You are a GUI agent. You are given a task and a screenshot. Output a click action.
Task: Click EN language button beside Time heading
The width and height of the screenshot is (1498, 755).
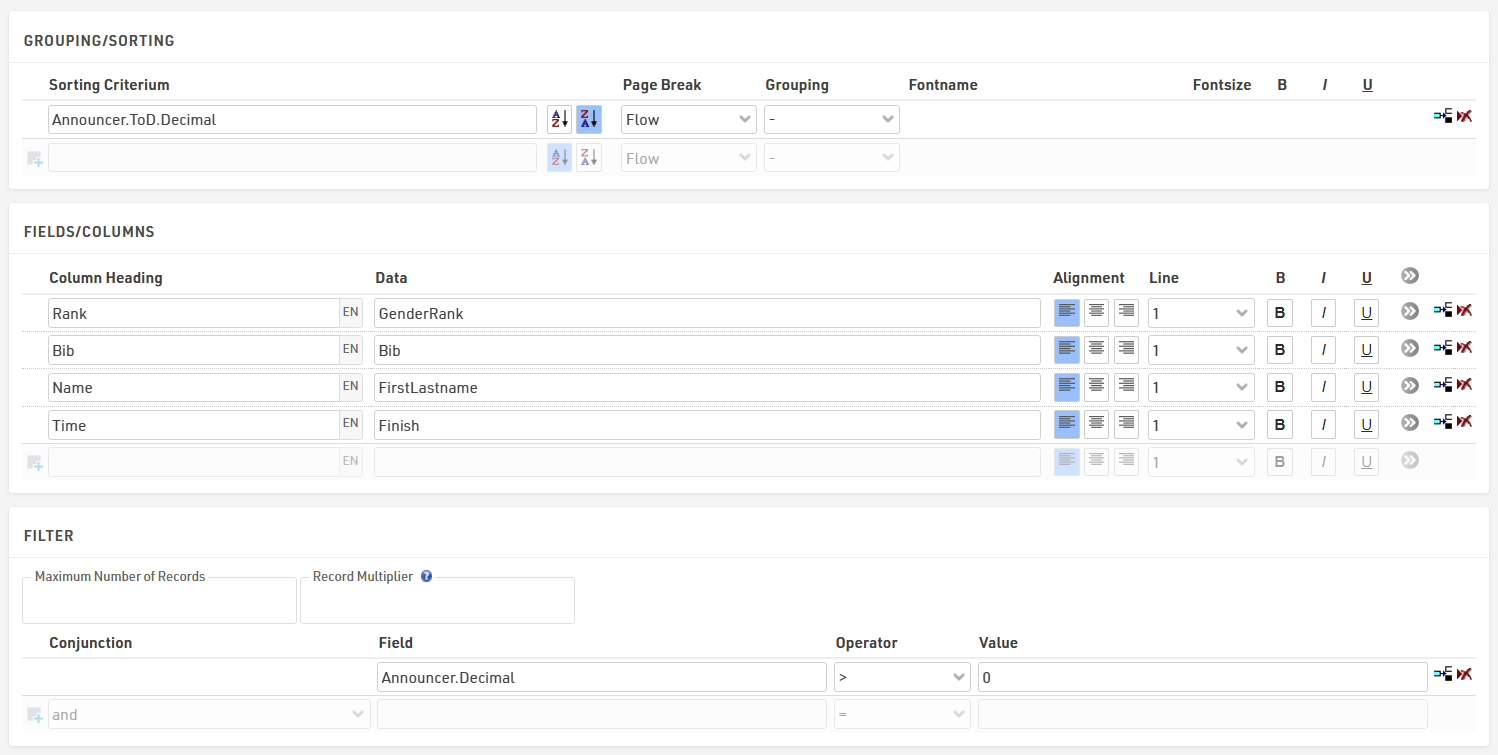[x=351, y=425]
